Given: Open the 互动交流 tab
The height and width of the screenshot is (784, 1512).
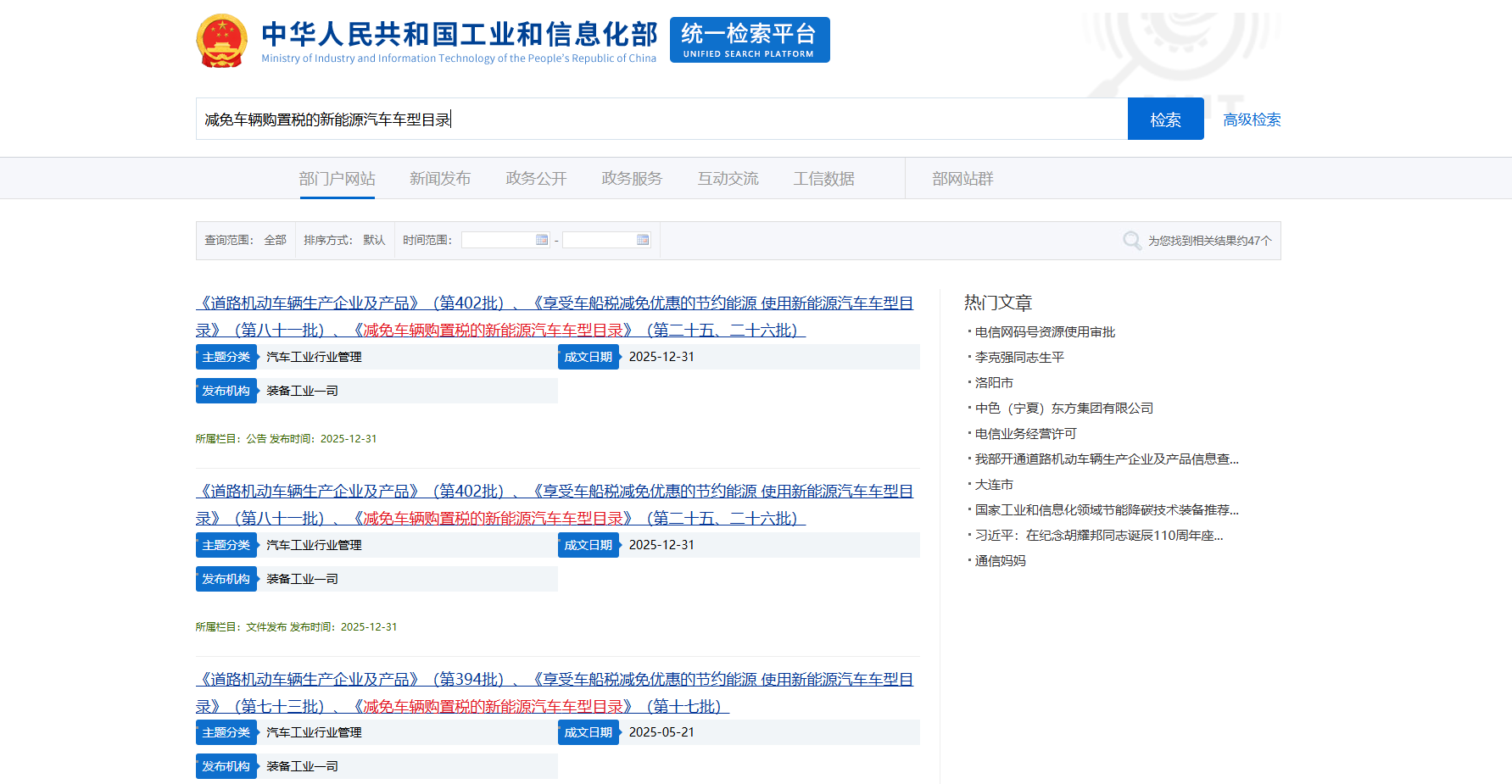Looking at the screenshot, I should pos(728,179).
